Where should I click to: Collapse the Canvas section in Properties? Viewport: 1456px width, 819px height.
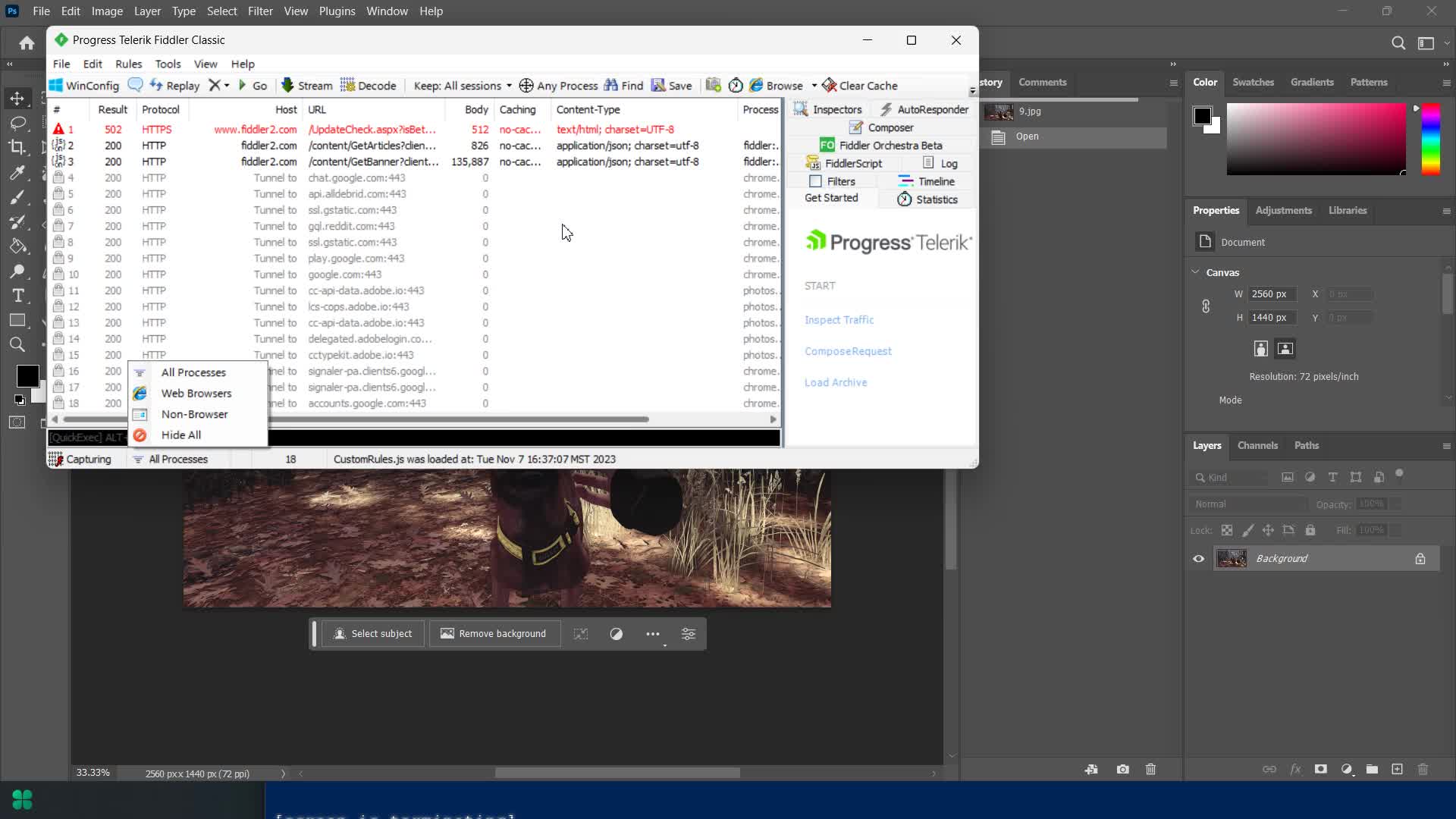1195,271
